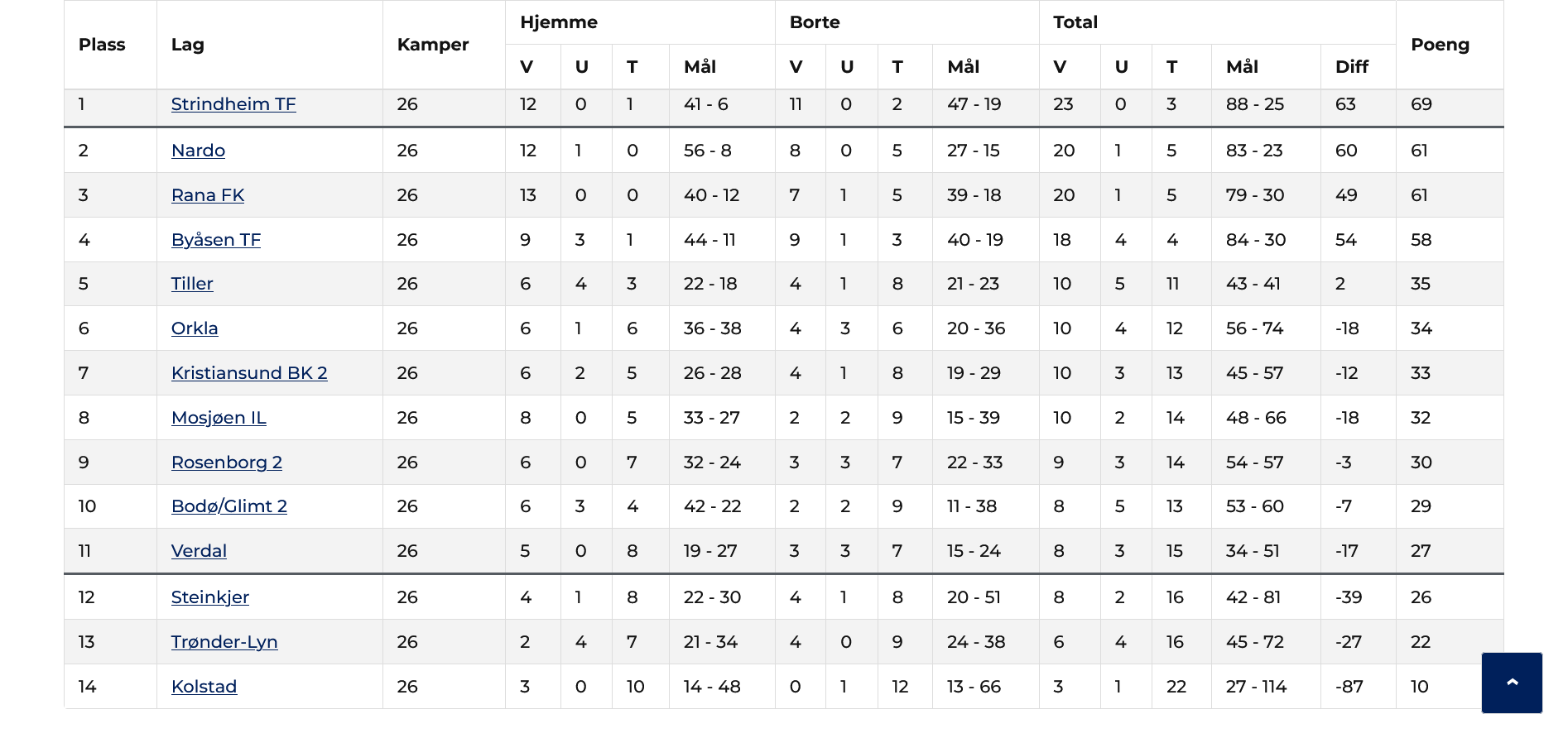Image resolution: width=1568 pixels, height=738 pixels.
Task: Click the Plass column header
Action: (x=102, y=45)
